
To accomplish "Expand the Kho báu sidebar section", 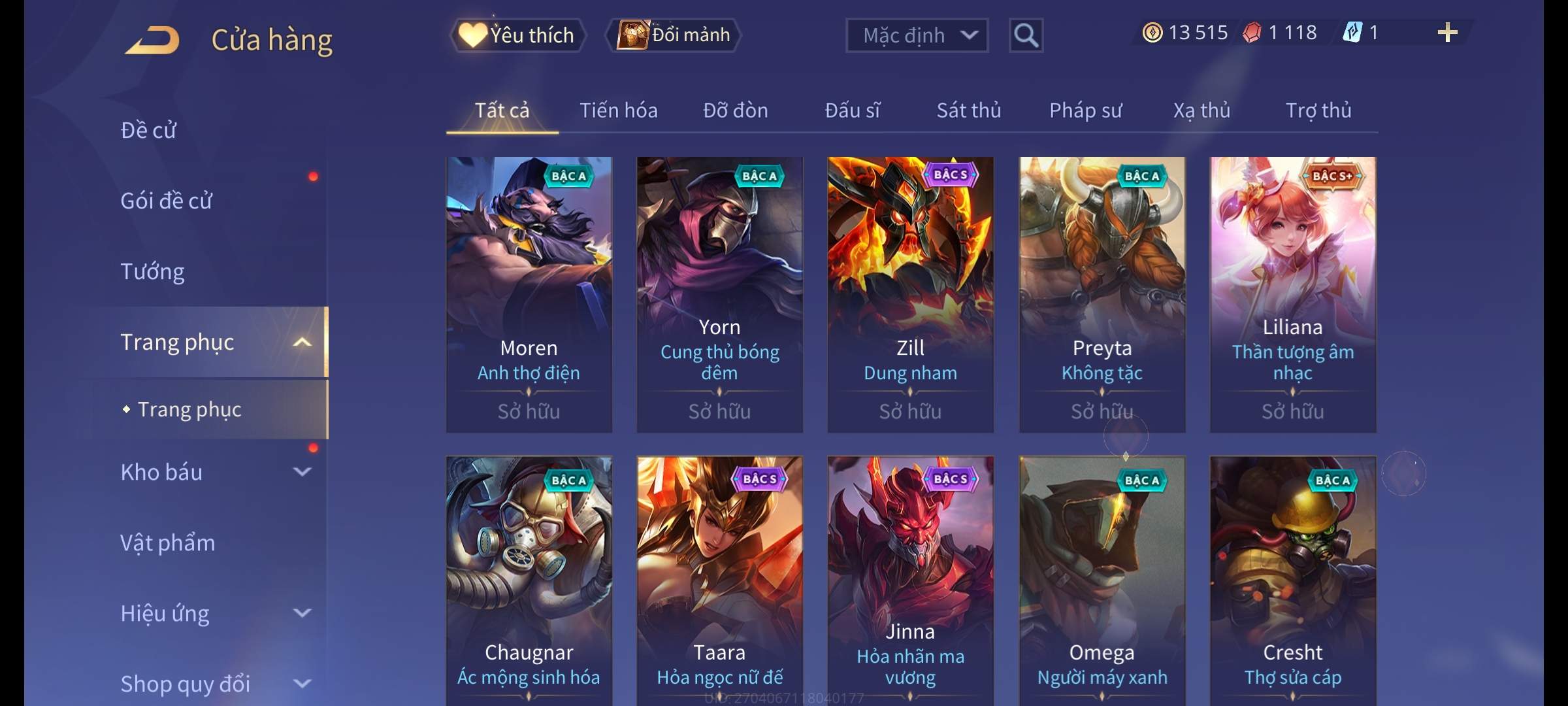I will coord(302,471).
